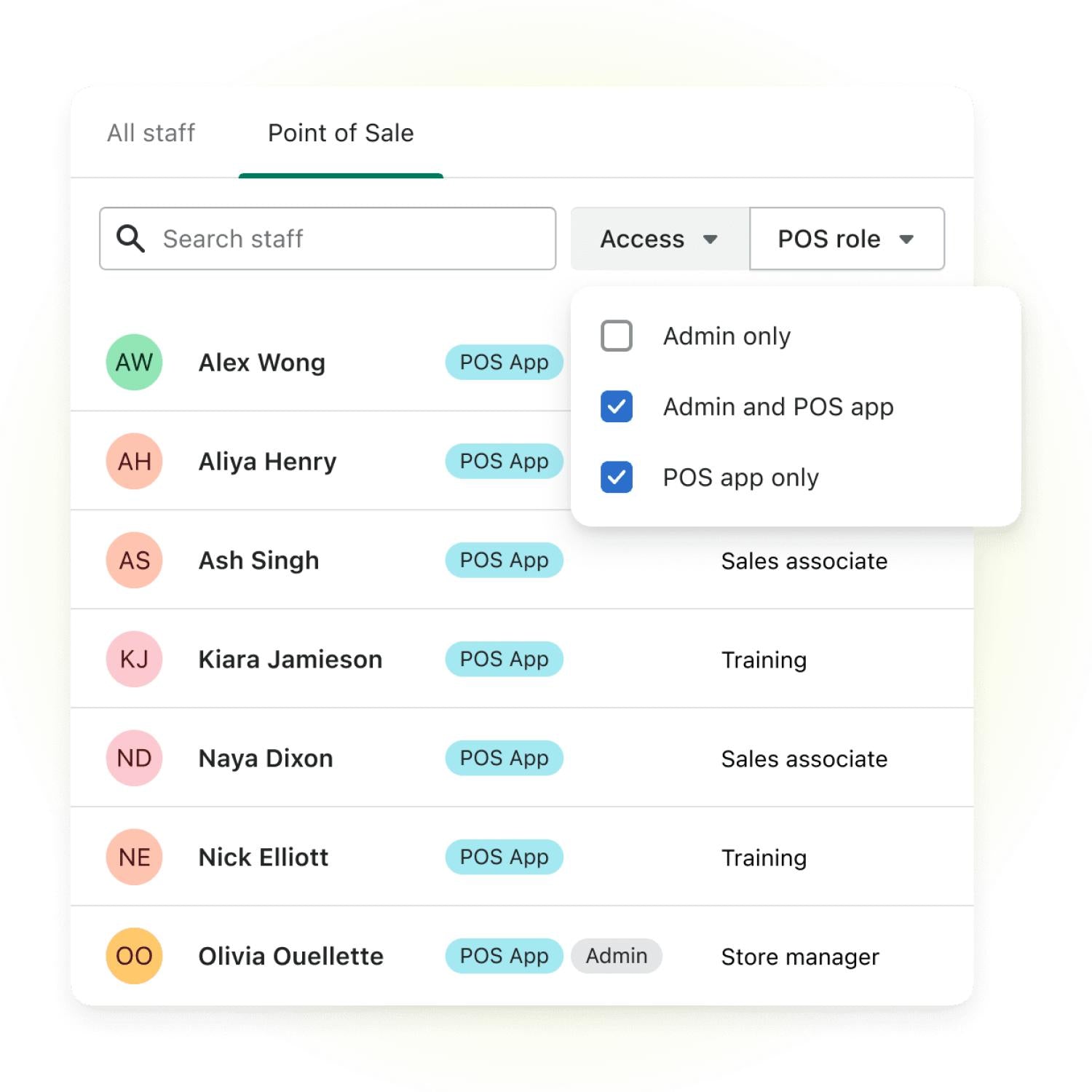1092x1092 pixels.
Task: Click the NE avatar for Nick Elliott
Action: (x=134, y=857)
